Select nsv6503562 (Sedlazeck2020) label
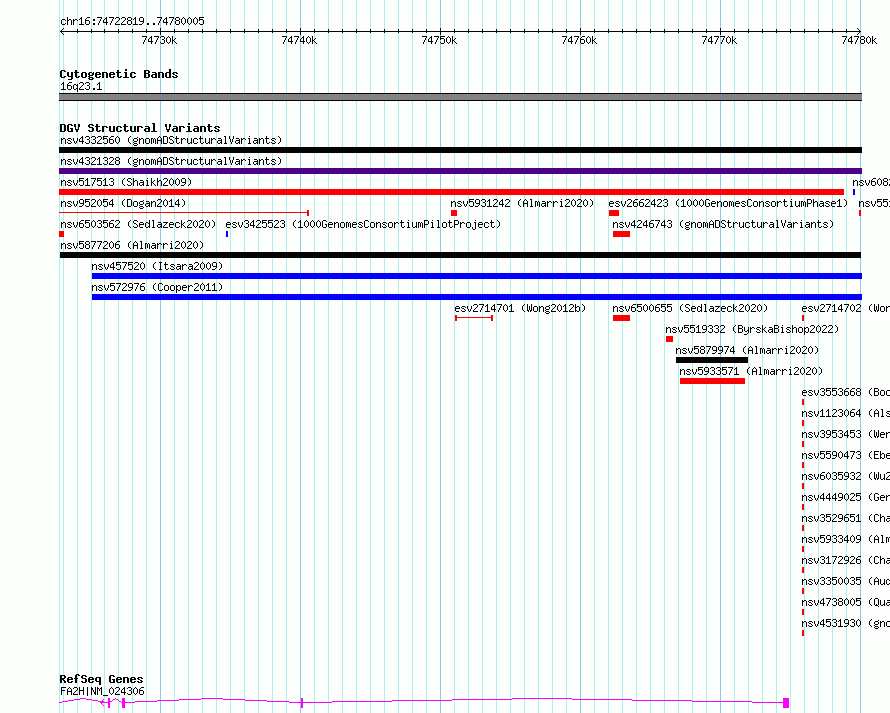The image size is (890, 713). pos(138,224)
